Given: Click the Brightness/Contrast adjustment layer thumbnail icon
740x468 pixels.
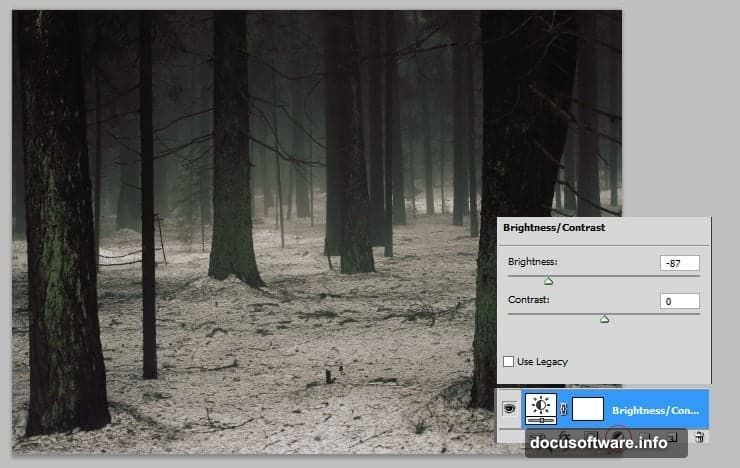Looking at the screenshot, I should 541,409.
